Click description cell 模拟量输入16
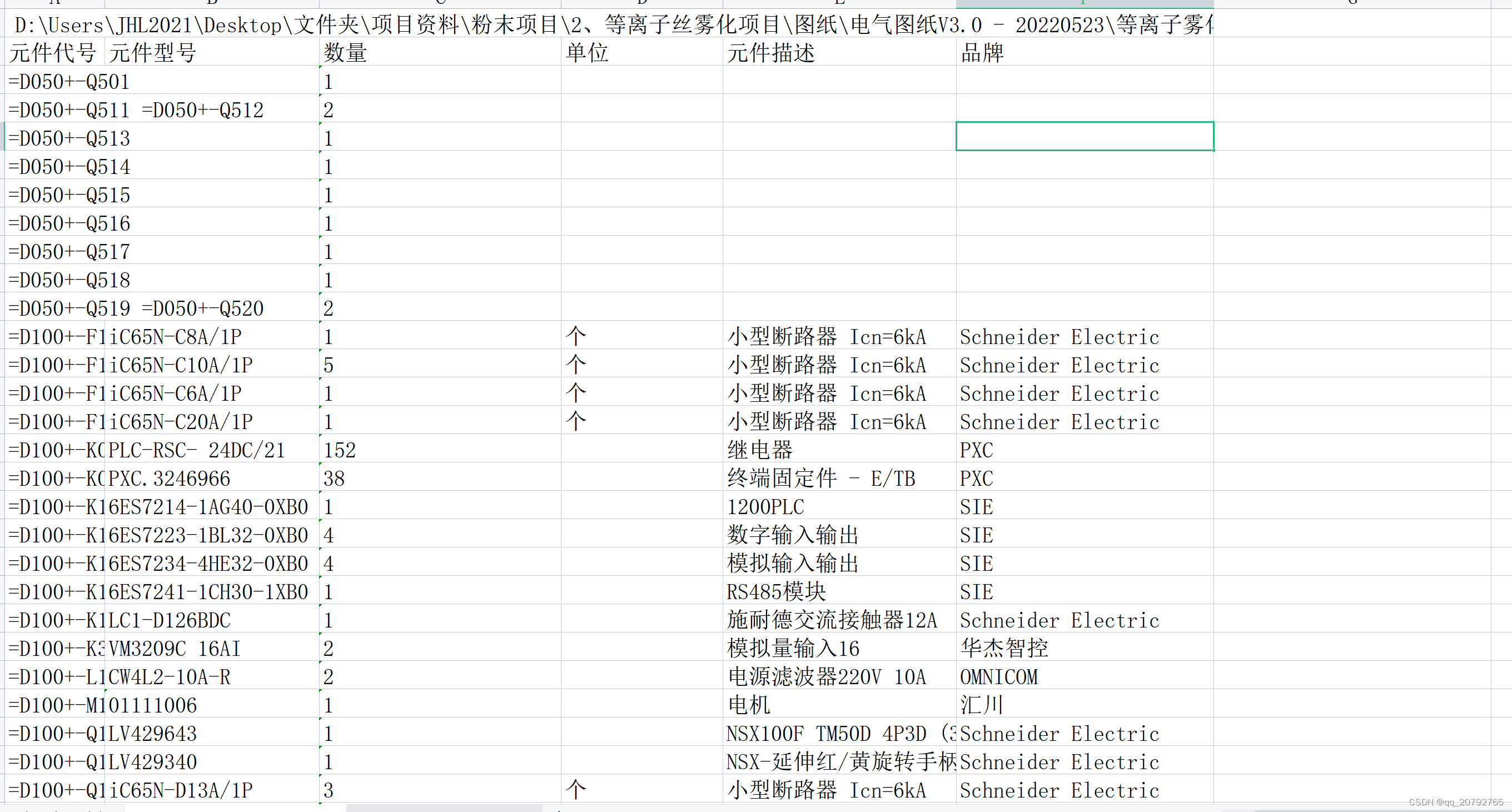1512x812 pixels. pyautogui.click(x=839, y=646)
